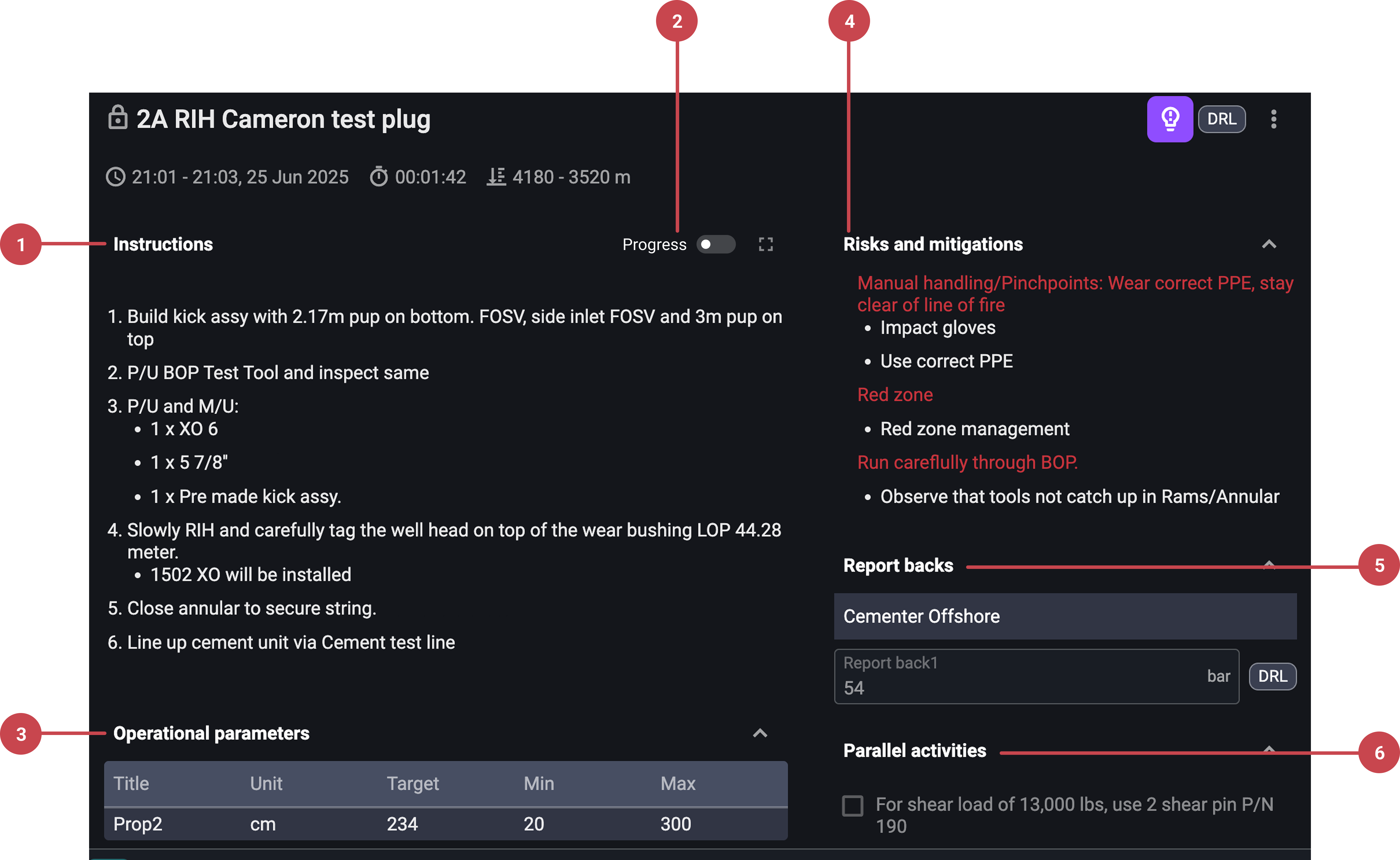Open the purple lightbulb insights panel
This screenshot has height=860, width=1400.
(1170, 118)
